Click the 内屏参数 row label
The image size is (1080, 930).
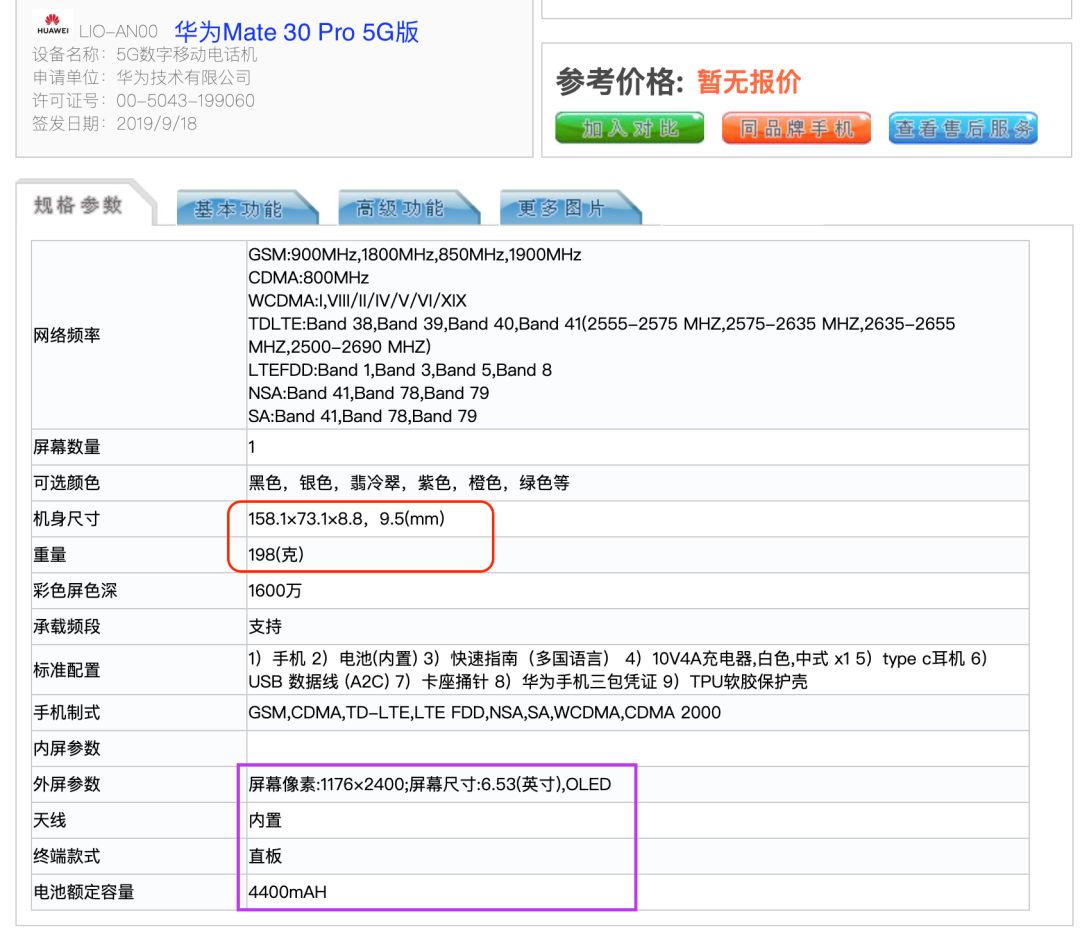pyautogui.click(x=67, y=748)
